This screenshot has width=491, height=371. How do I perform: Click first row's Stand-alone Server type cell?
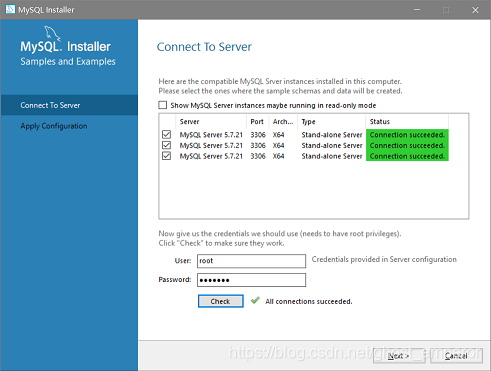point(332,135)
